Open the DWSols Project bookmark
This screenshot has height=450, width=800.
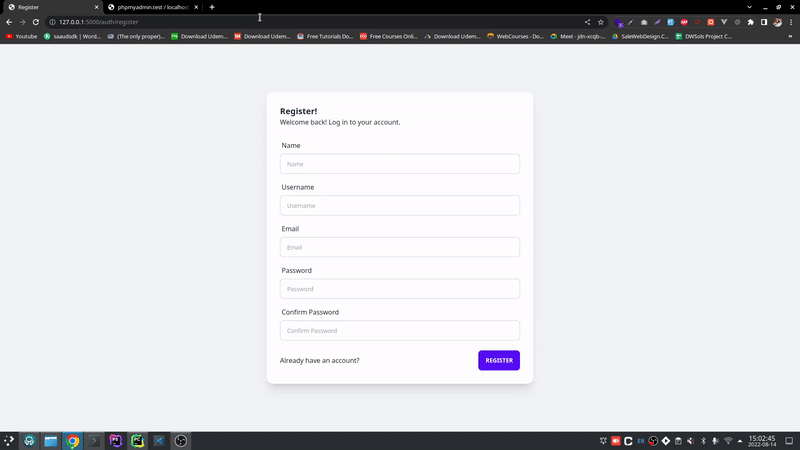(x=704, y=36)
